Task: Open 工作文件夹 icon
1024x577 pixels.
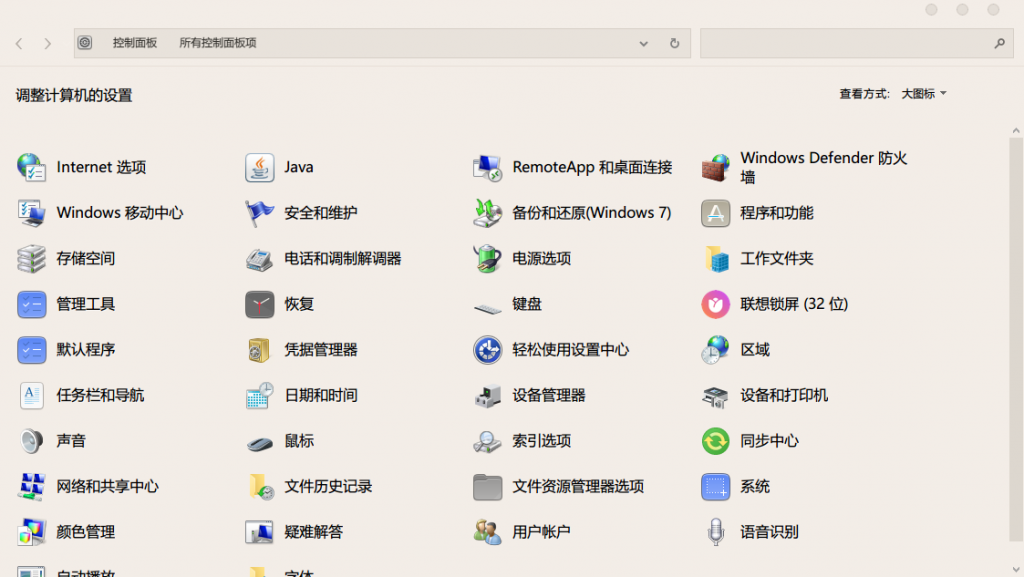Action: click(x=715, y=259)
